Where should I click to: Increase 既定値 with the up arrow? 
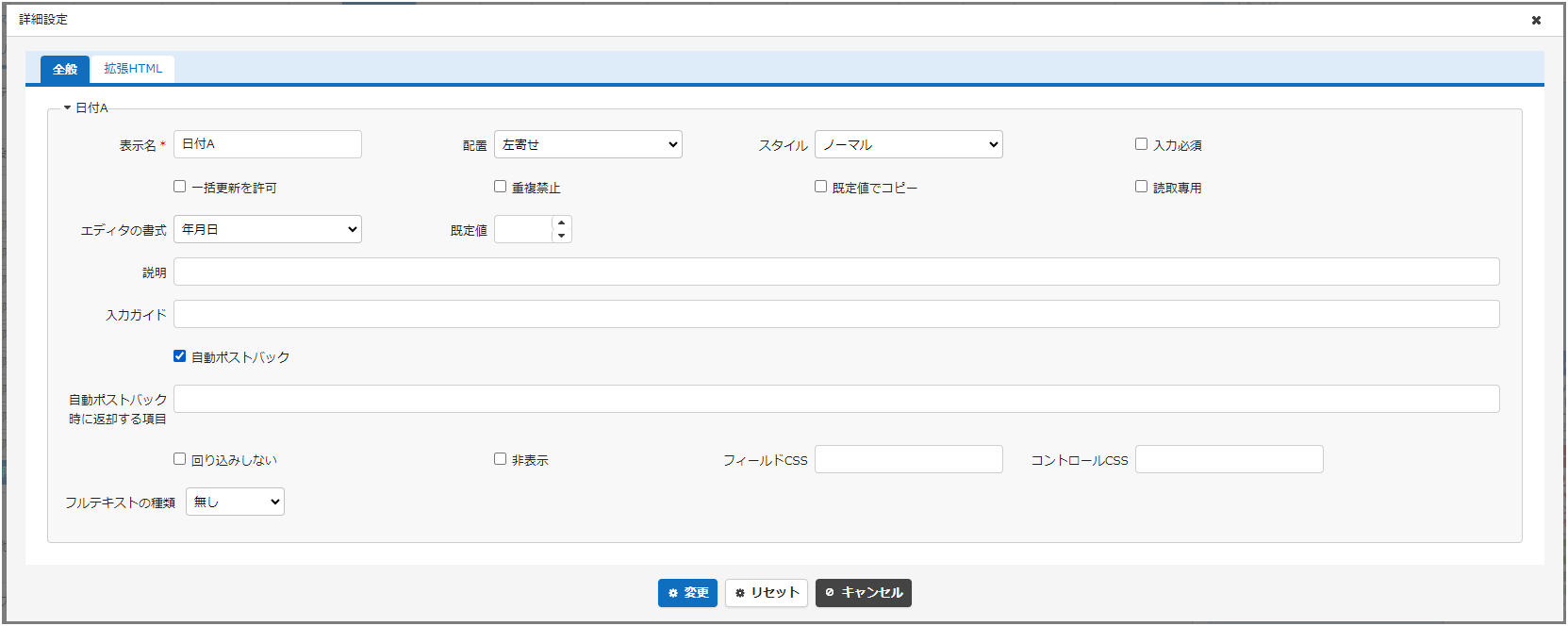point(562,223)
